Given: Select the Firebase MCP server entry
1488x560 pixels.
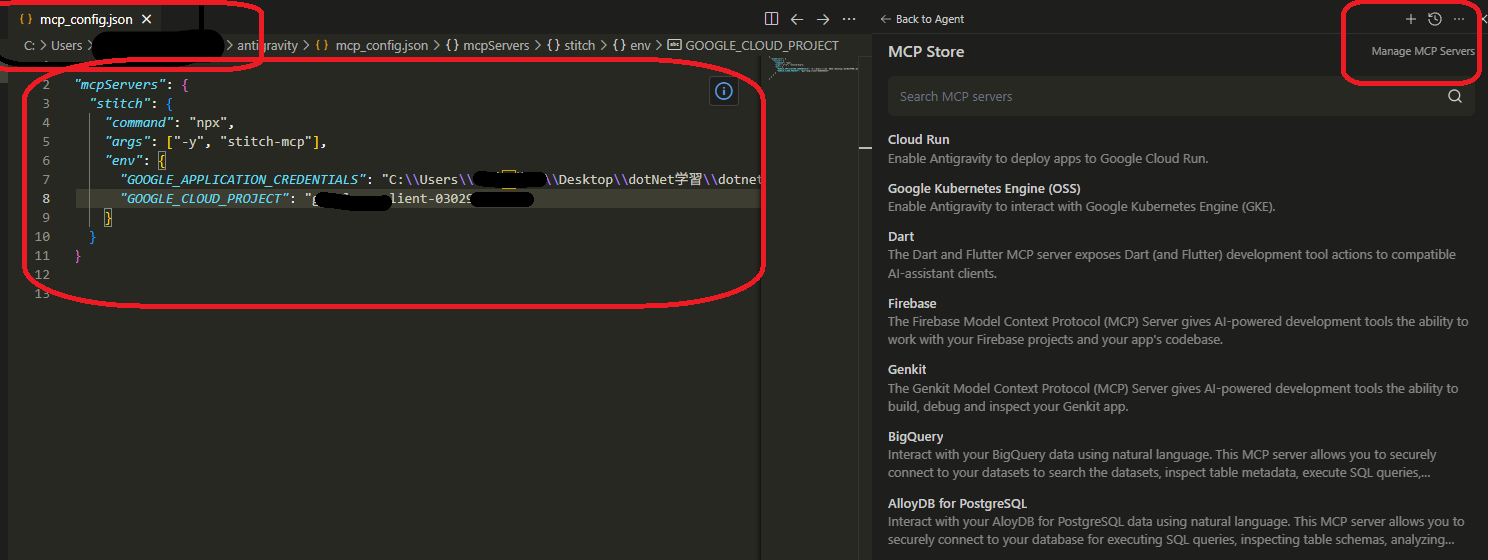Looking at the screenshot, I should [912, 303].
